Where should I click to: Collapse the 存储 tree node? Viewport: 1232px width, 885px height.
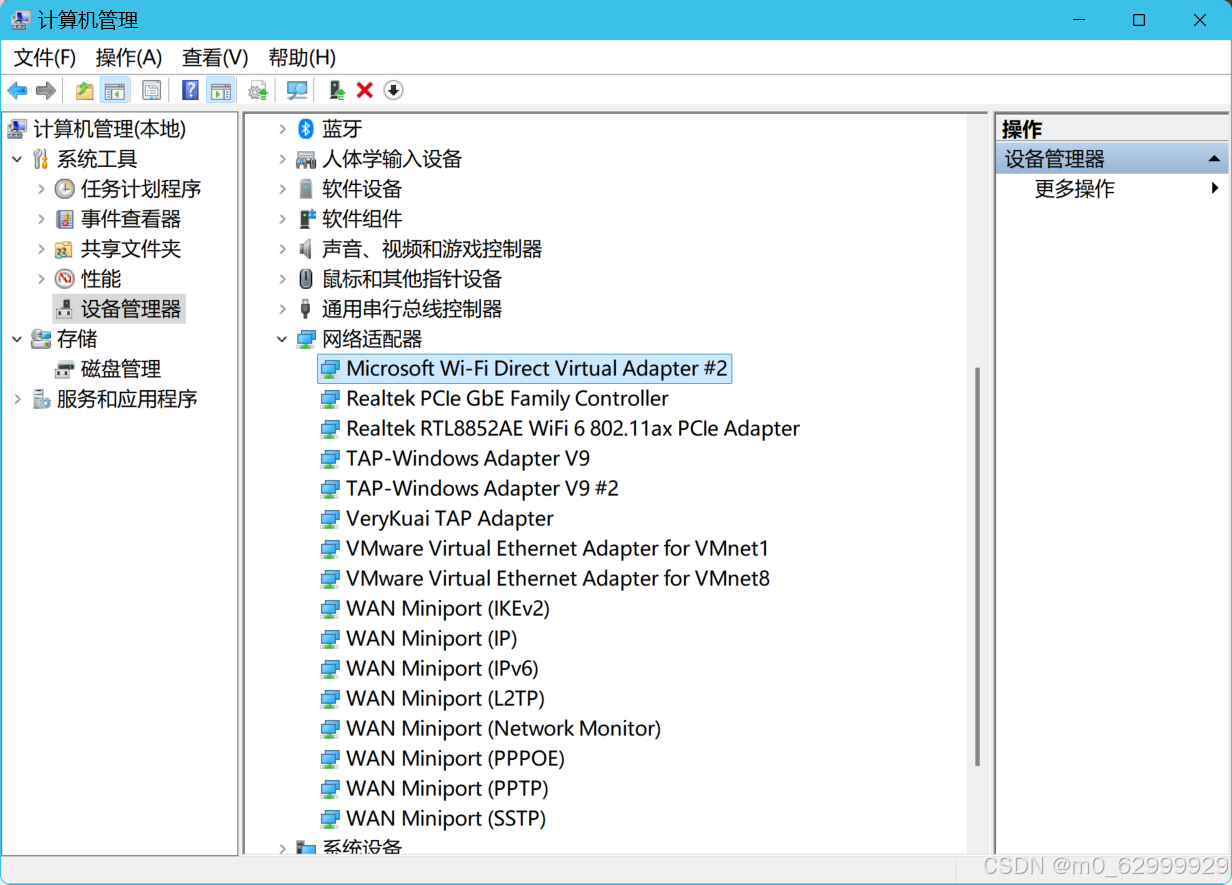coord(17,339)
